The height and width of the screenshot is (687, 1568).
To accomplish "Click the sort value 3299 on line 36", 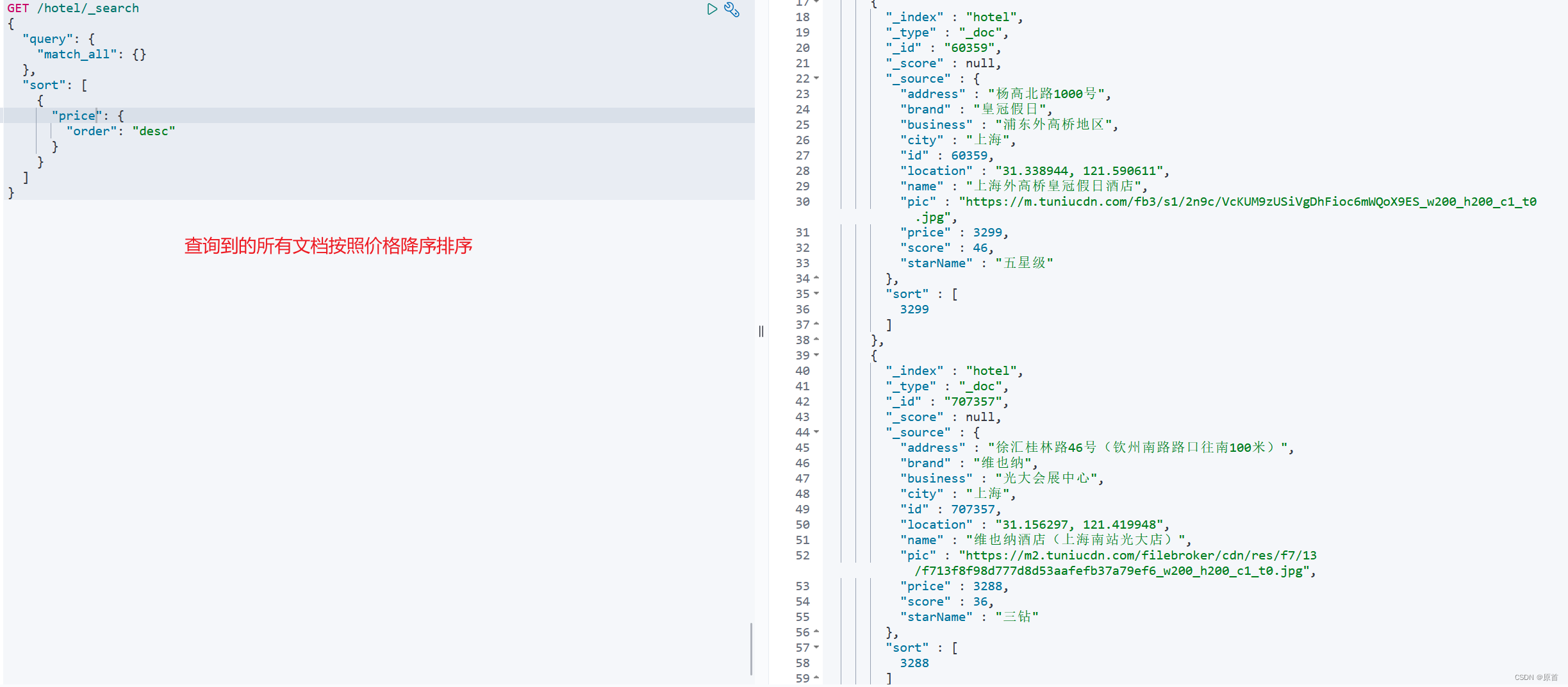I will [x=914, y=310].
